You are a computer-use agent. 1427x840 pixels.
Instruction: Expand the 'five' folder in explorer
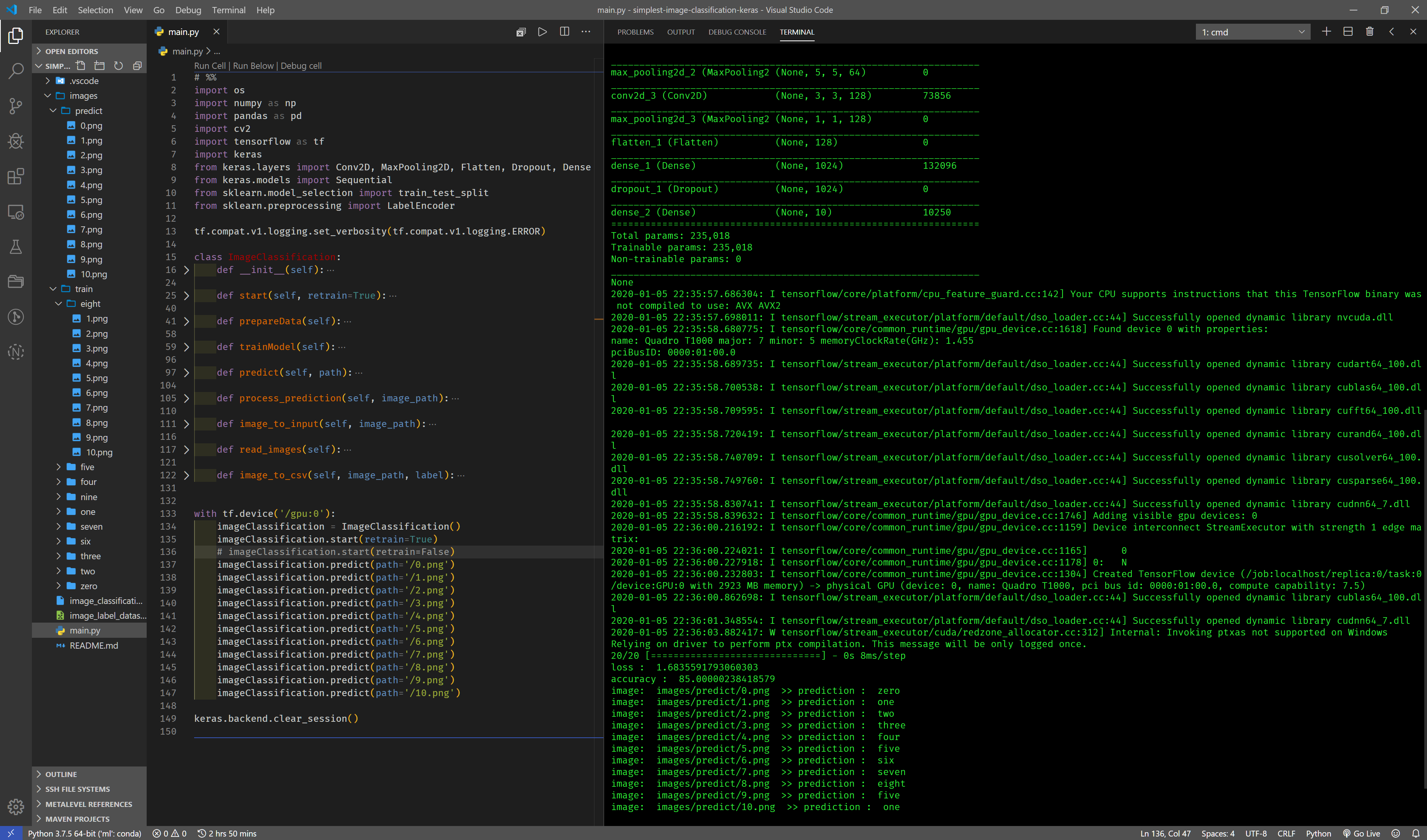pyautogui.click(x=87, y=467)
